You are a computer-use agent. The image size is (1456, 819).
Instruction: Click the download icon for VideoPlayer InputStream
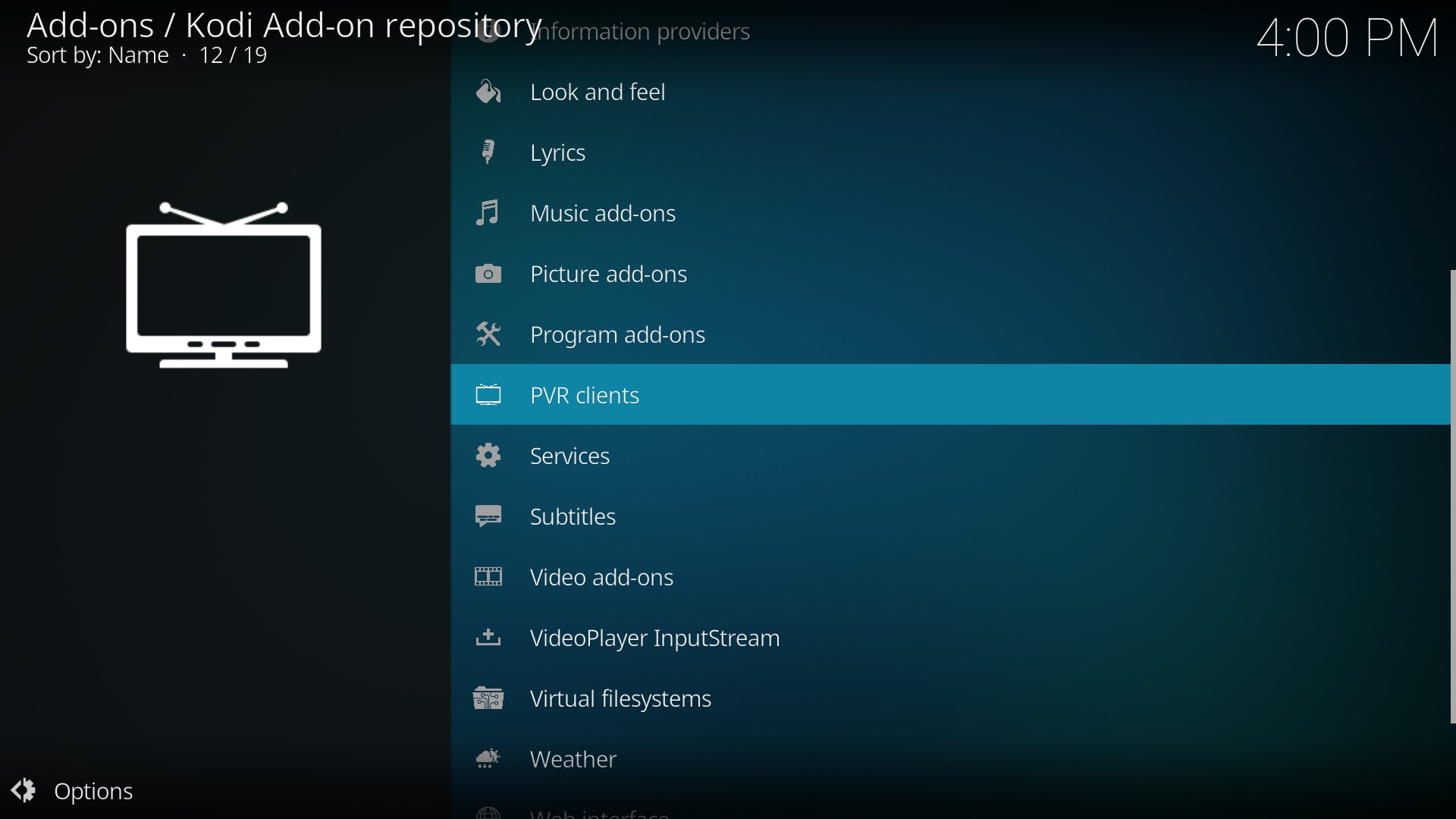(489, 638)
